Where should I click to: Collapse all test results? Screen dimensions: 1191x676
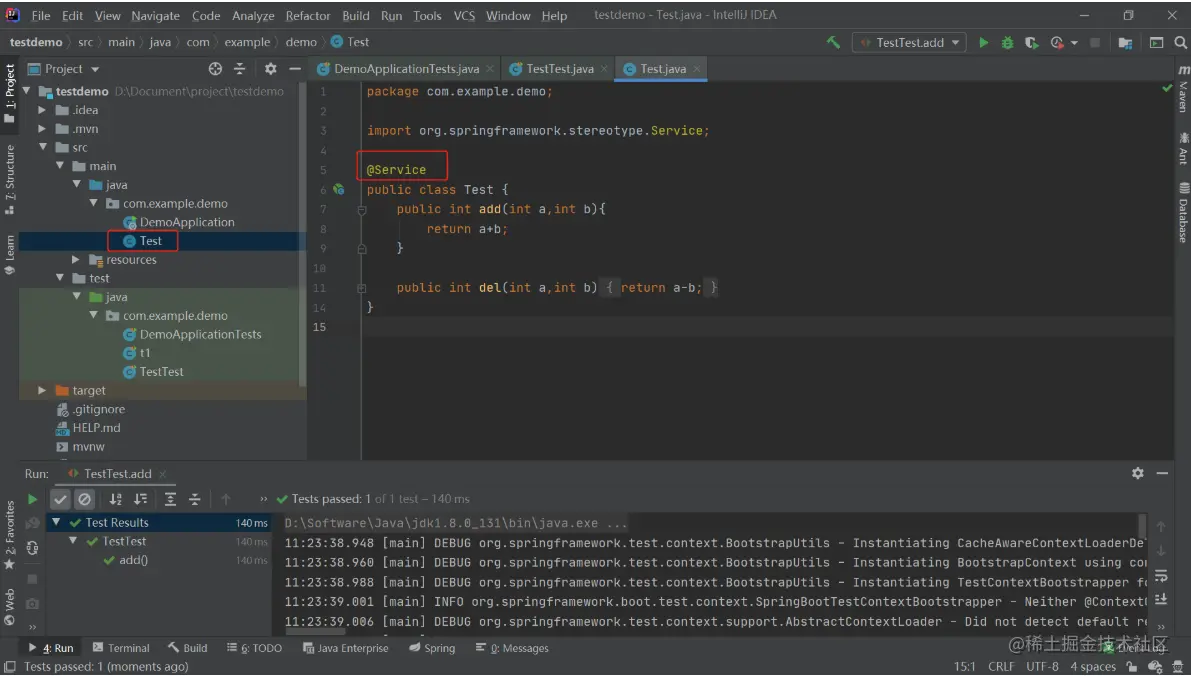pos(195,499)
